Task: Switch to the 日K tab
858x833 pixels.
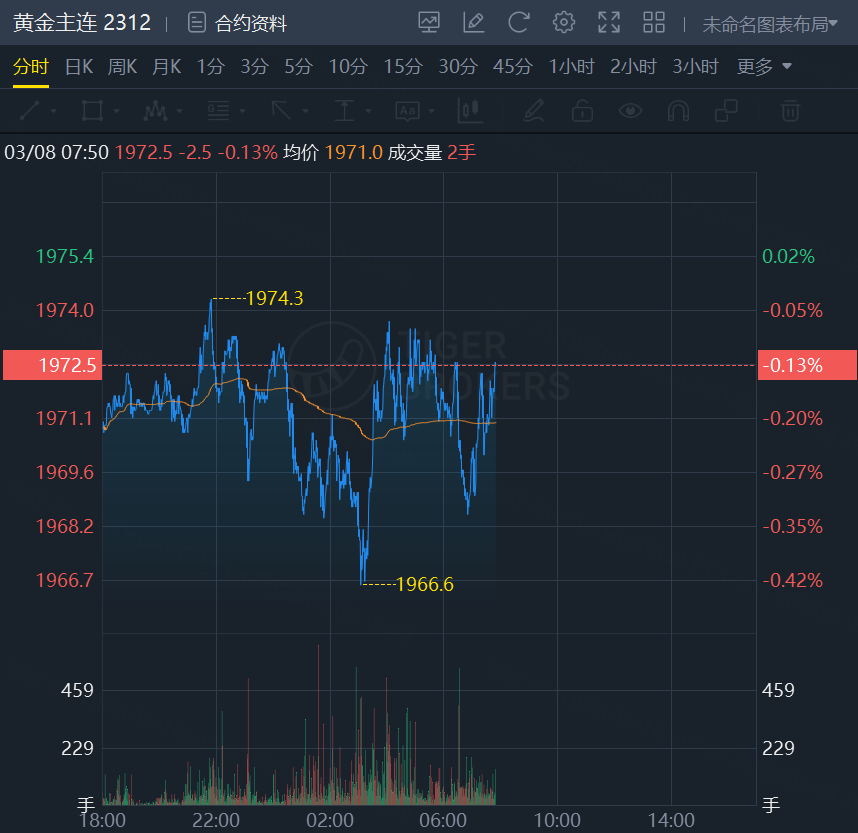Action: click(79, 67)
